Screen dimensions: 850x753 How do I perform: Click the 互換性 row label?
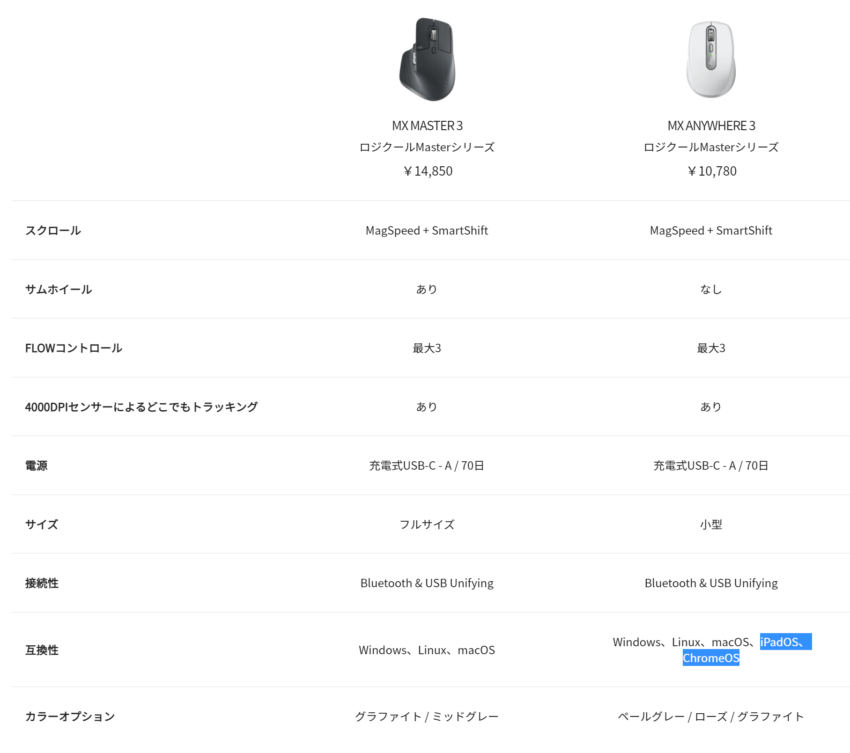coord(42,650)
